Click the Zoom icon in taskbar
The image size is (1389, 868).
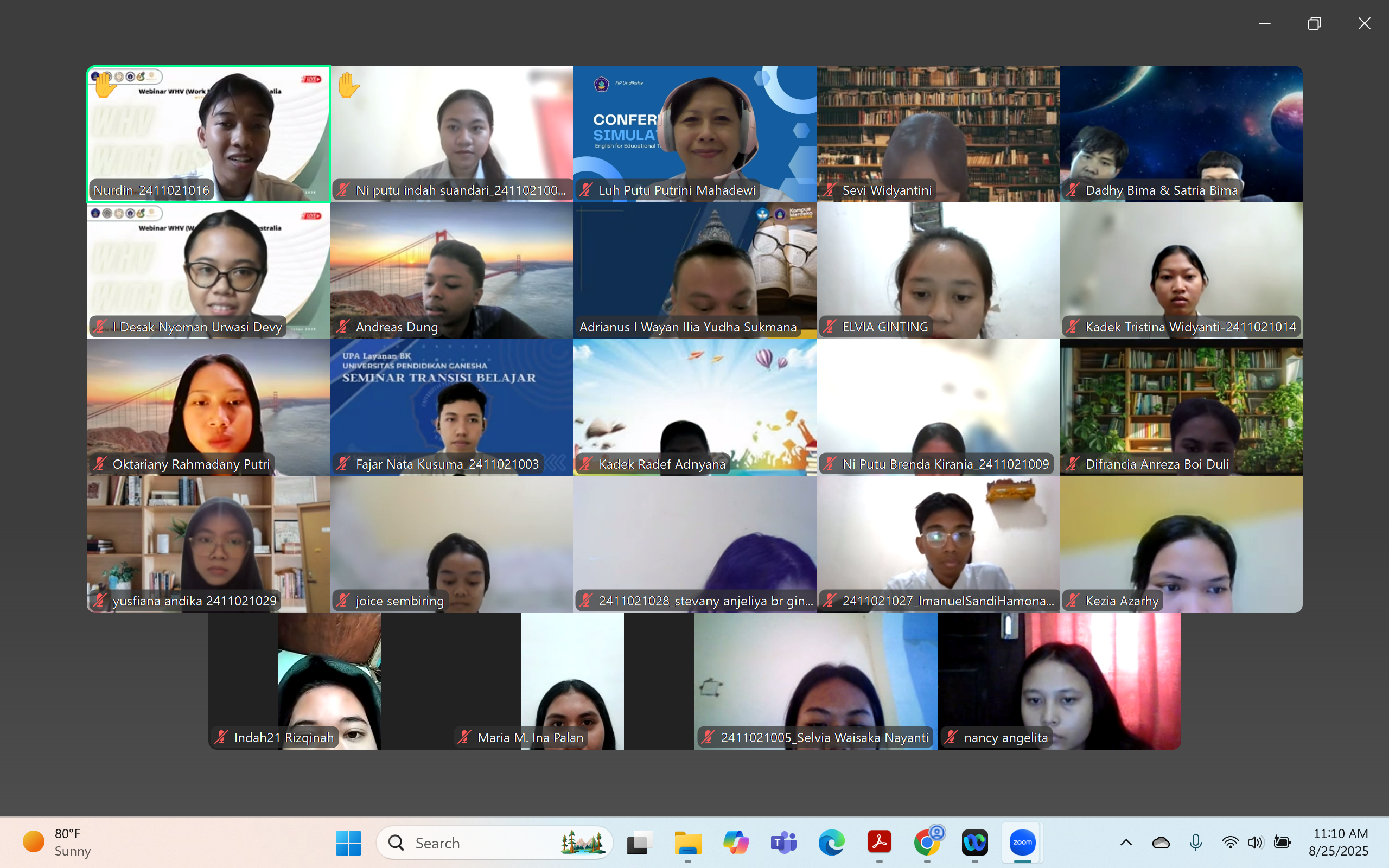(x=1022, y=842)
